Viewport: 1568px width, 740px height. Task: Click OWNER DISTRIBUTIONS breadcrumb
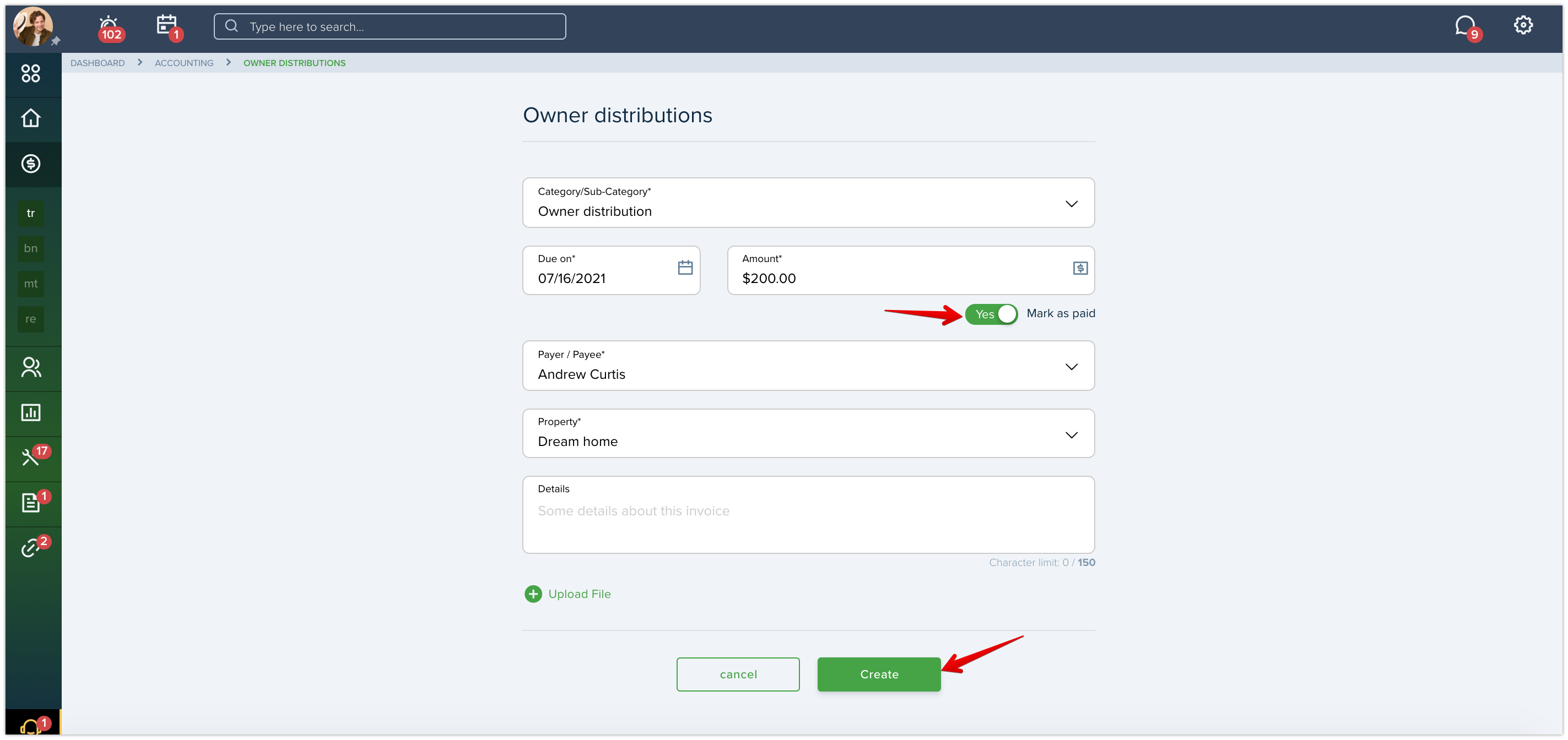[x=295, y=63]
